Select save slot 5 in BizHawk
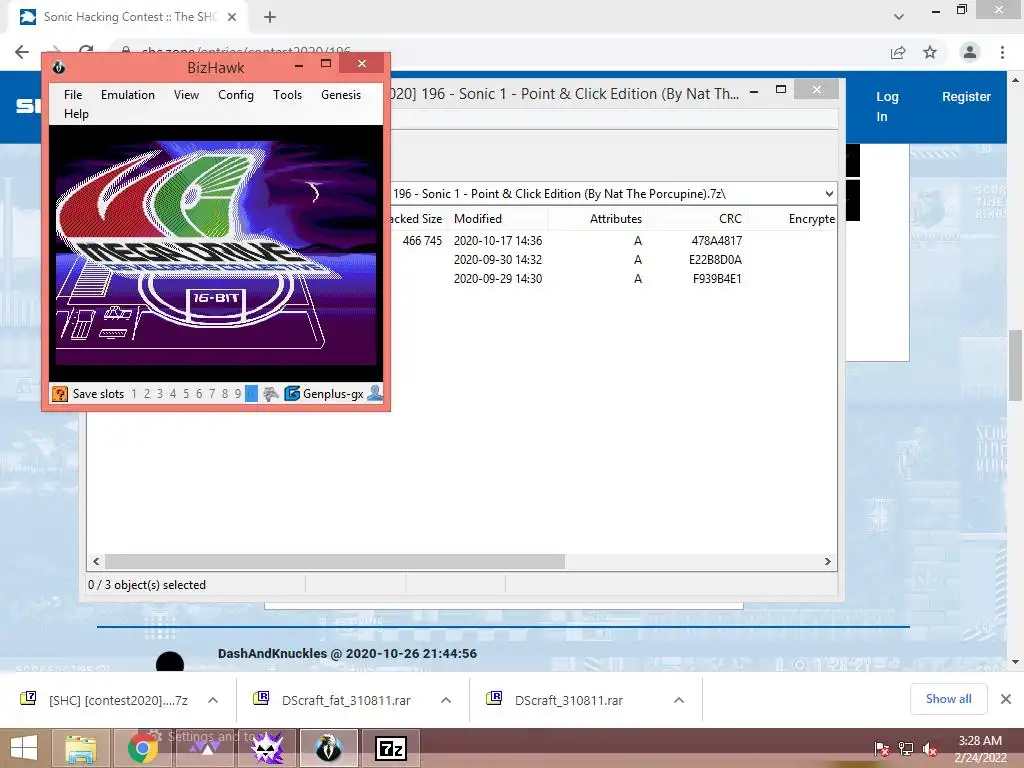This screenshot has height=768, width=1024. [x=186, y=394]
